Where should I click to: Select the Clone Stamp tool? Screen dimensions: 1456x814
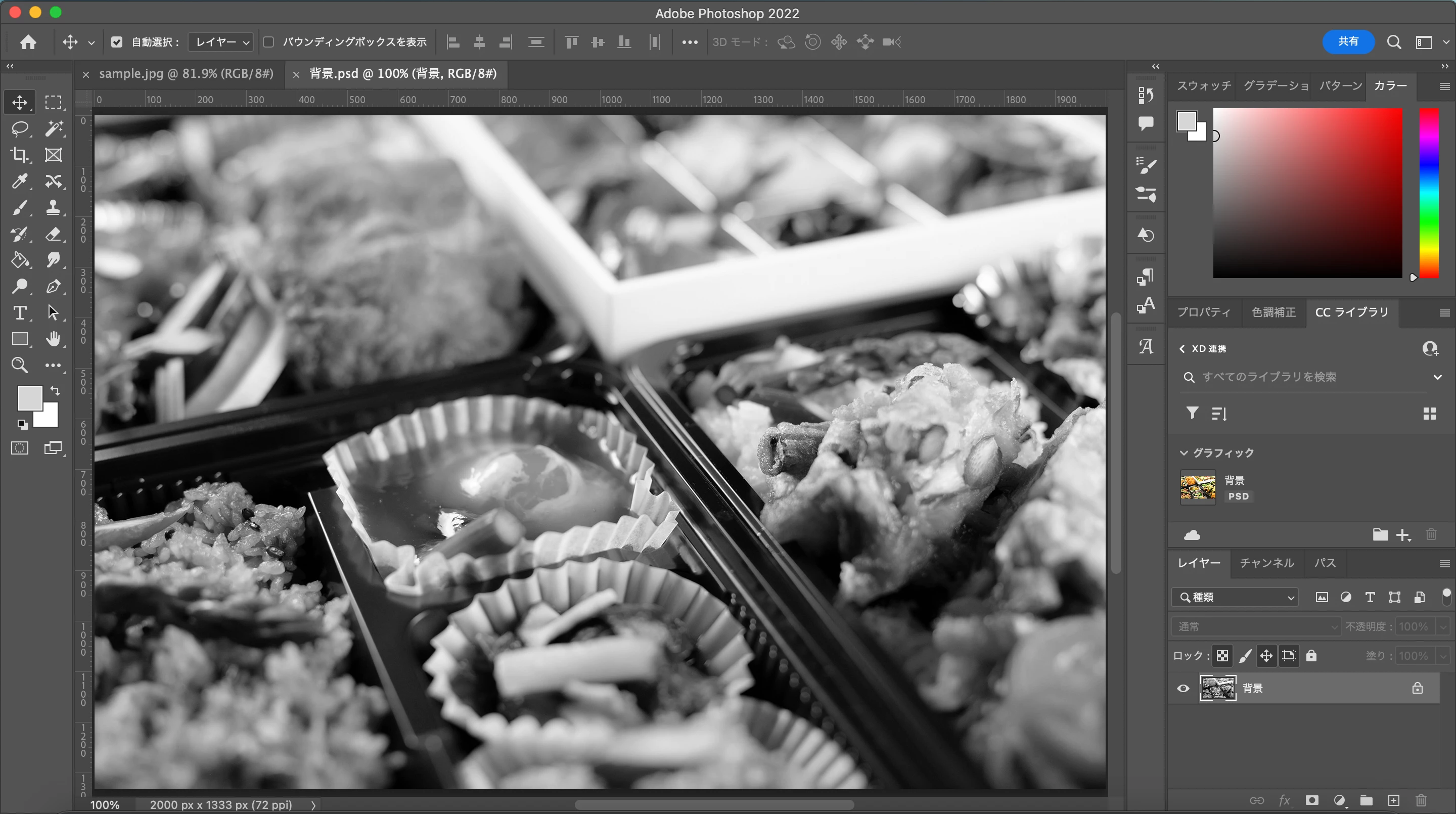53,207
